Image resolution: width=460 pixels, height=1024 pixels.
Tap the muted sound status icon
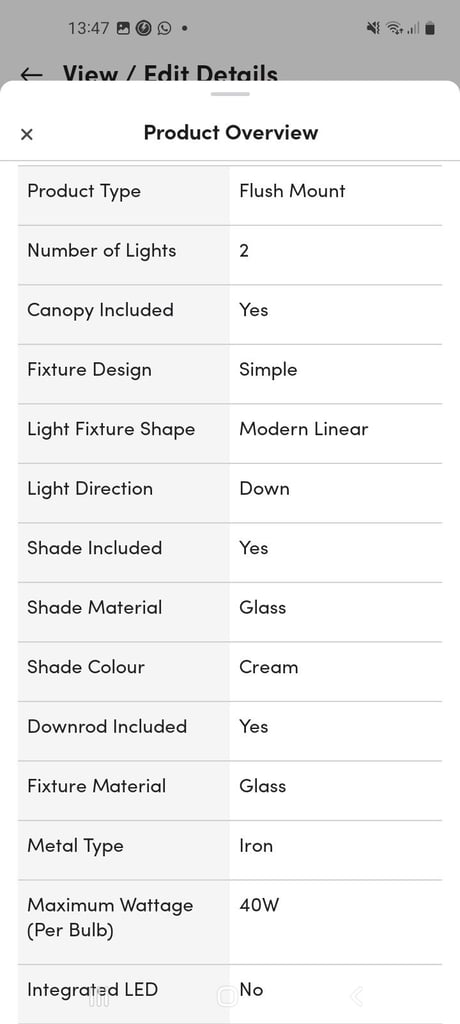tap(373, 28)
